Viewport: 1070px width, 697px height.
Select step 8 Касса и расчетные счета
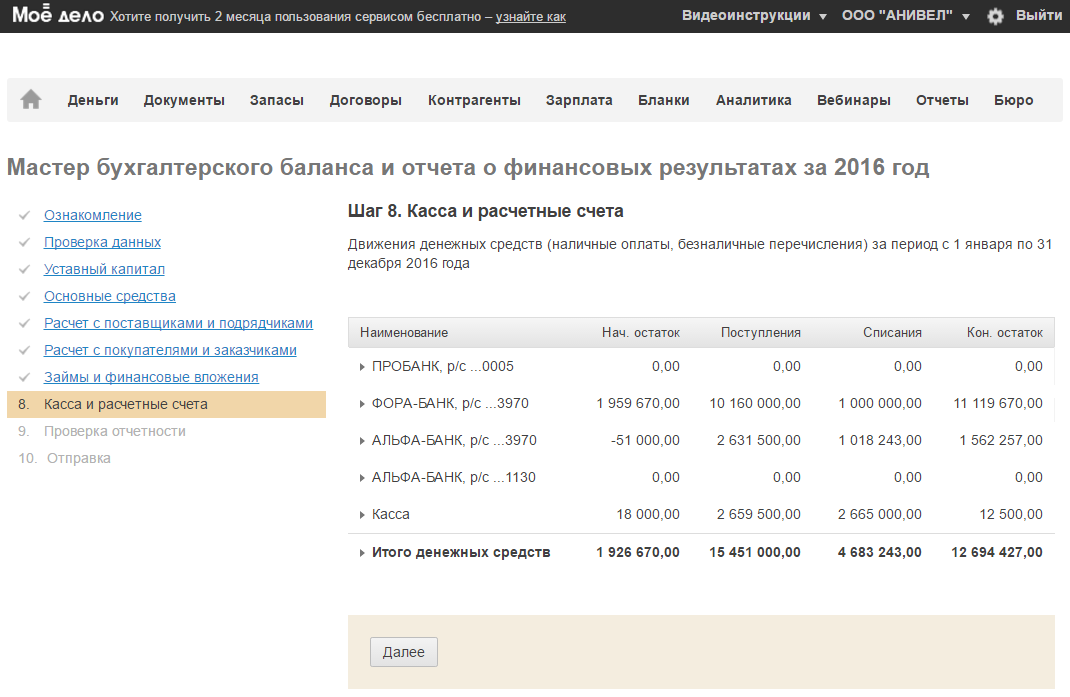click(126, 404)
